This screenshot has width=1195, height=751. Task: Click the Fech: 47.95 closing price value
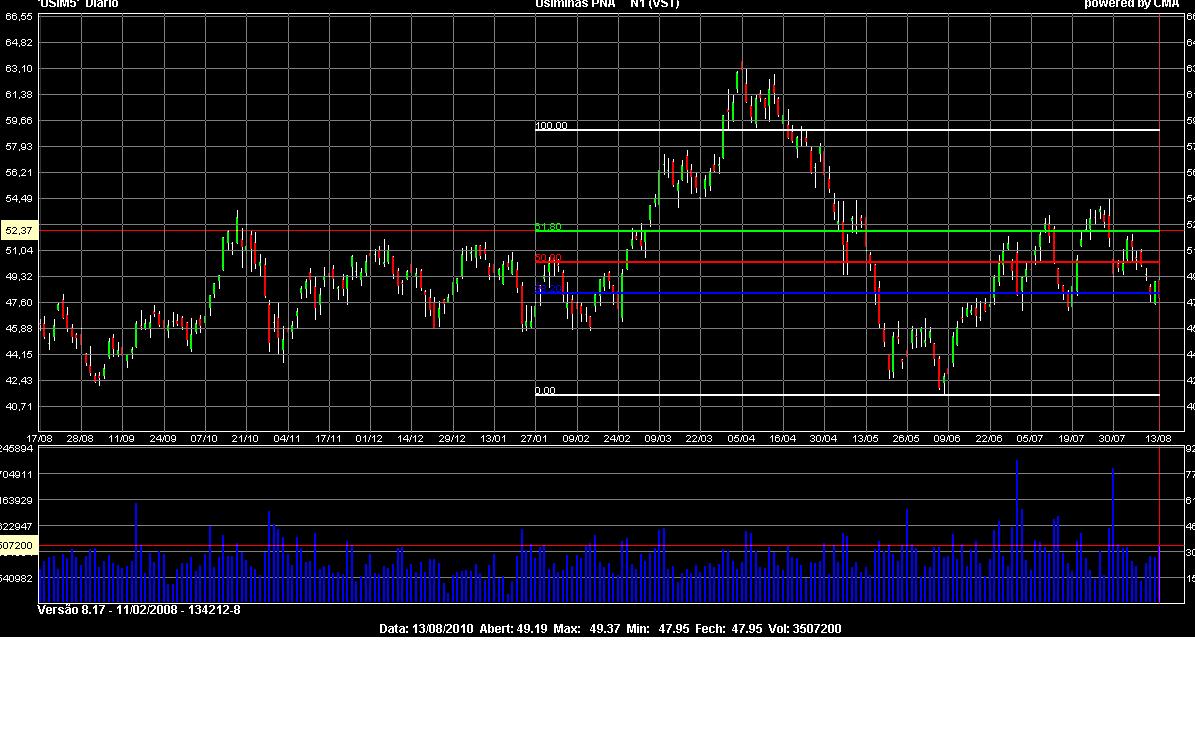[x=715, y=629]
